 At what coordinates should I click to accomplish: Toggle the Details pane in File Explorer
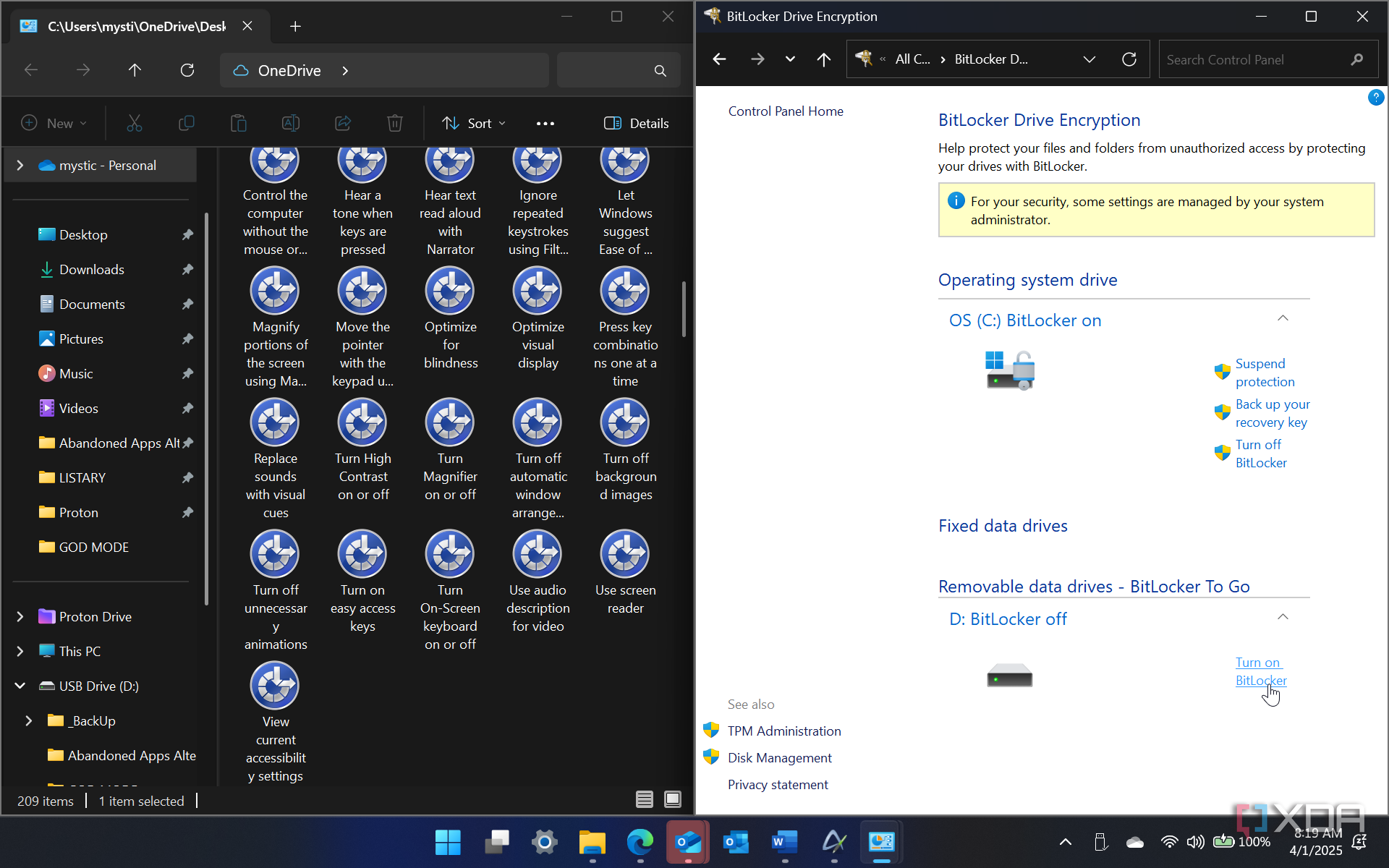click(637, 124)
